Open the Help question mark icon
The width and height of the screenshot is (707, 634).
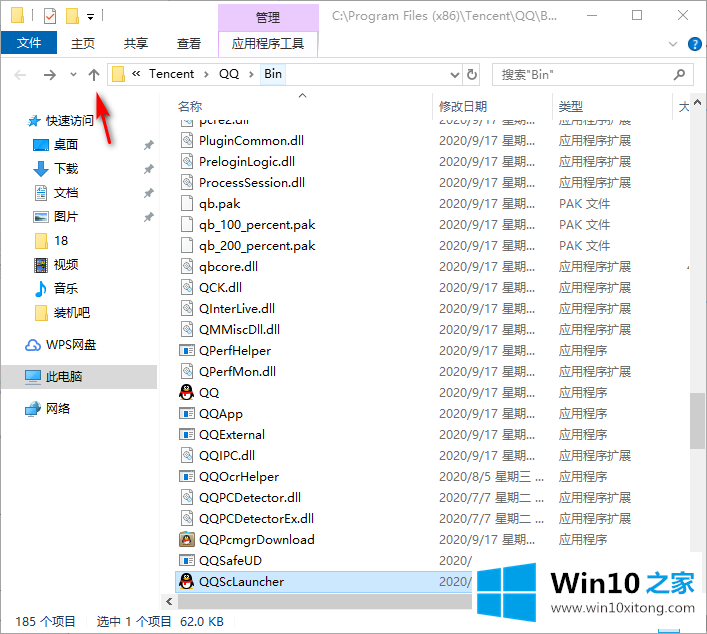(694, 44)
